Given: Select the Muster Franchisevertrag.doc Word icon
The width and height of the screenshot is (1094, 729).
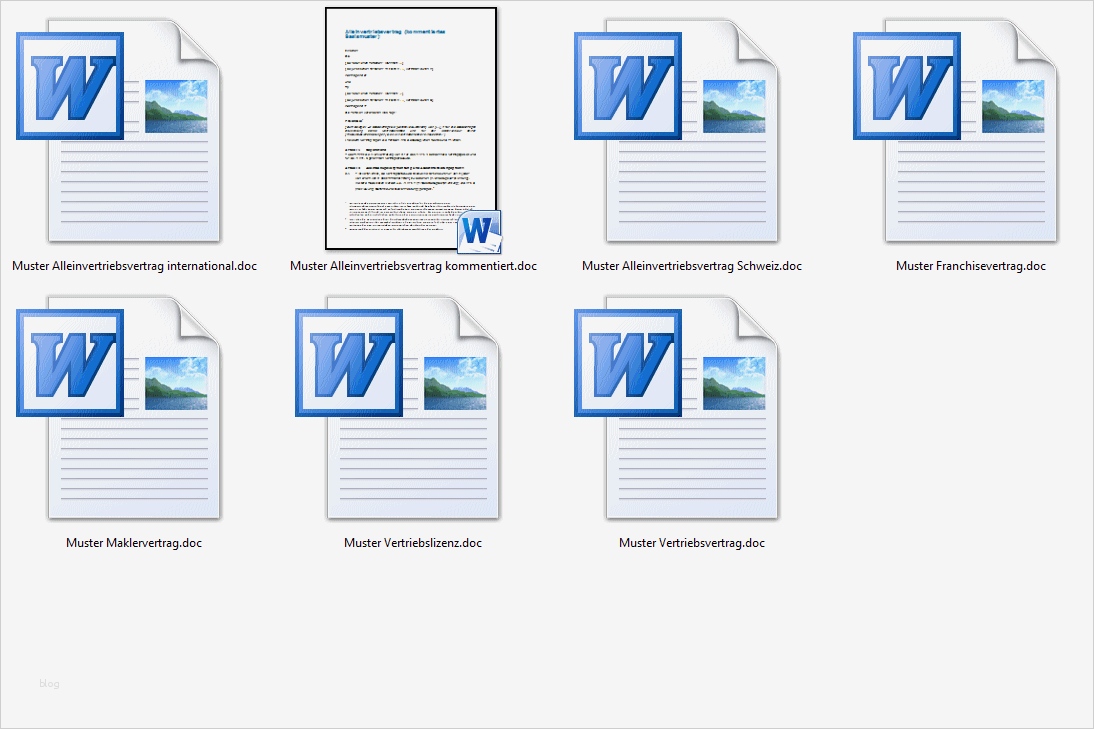Looking at the screenshot, I should click(956, 130).
